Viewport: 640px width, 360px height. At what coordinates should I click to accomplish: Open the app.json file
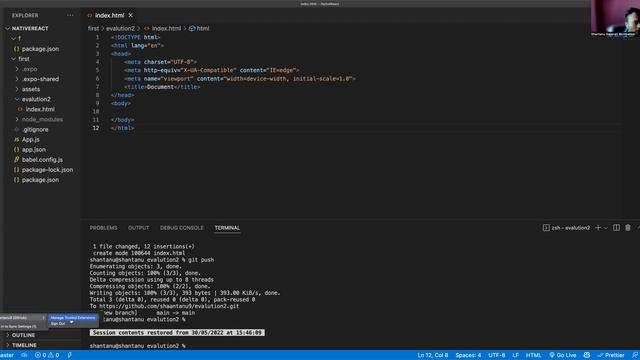coord(34,150)
